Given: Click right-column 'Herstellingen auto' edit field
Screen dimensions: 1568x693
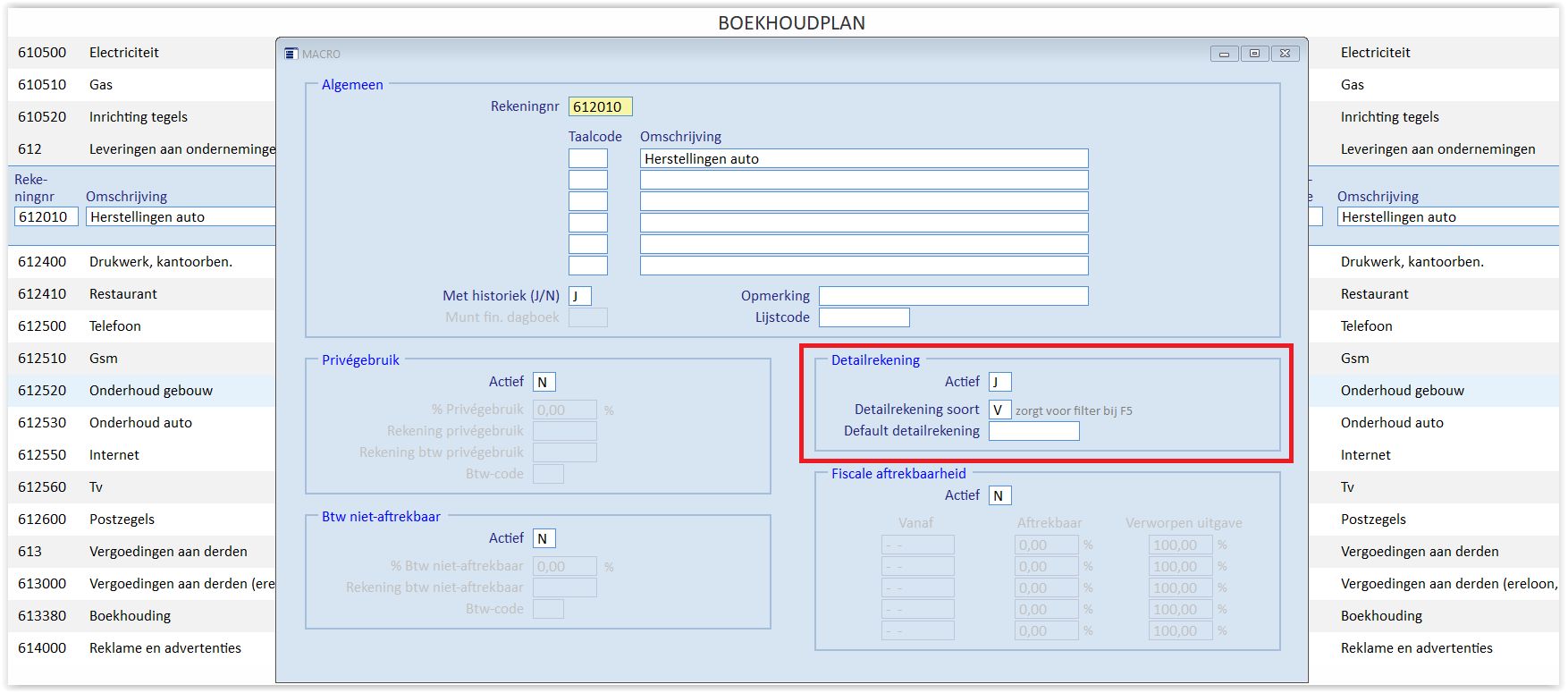Looking at the screenshot, I should click(x=1448, y=216).
